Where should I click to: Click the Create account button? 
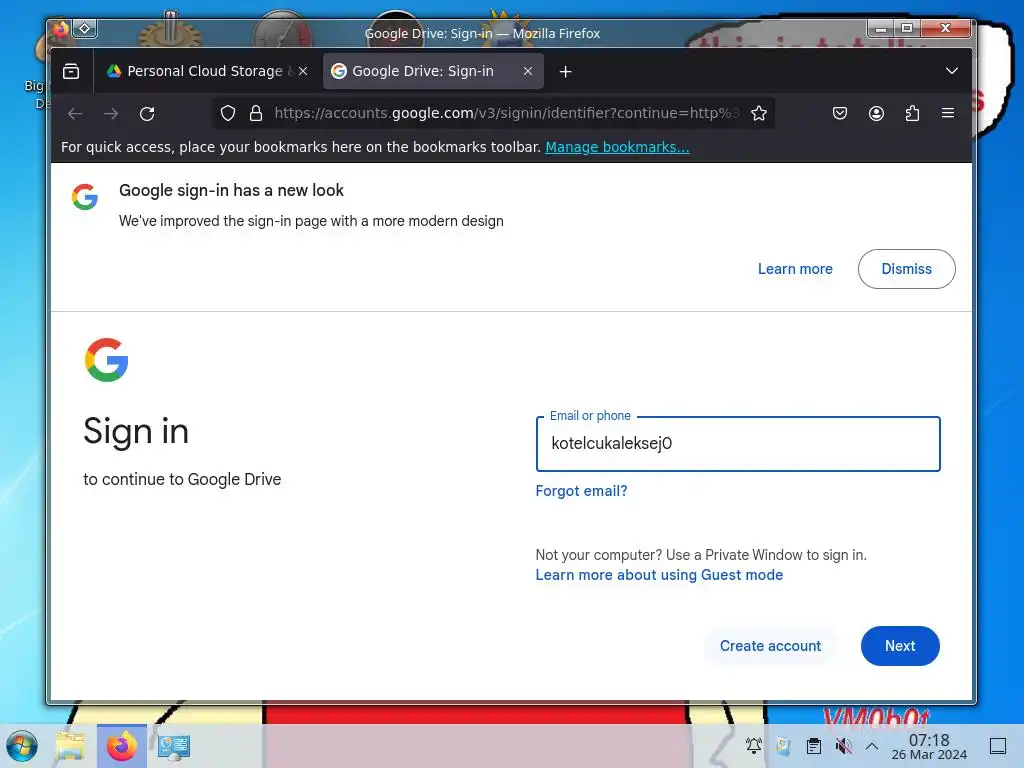point(770,646)
